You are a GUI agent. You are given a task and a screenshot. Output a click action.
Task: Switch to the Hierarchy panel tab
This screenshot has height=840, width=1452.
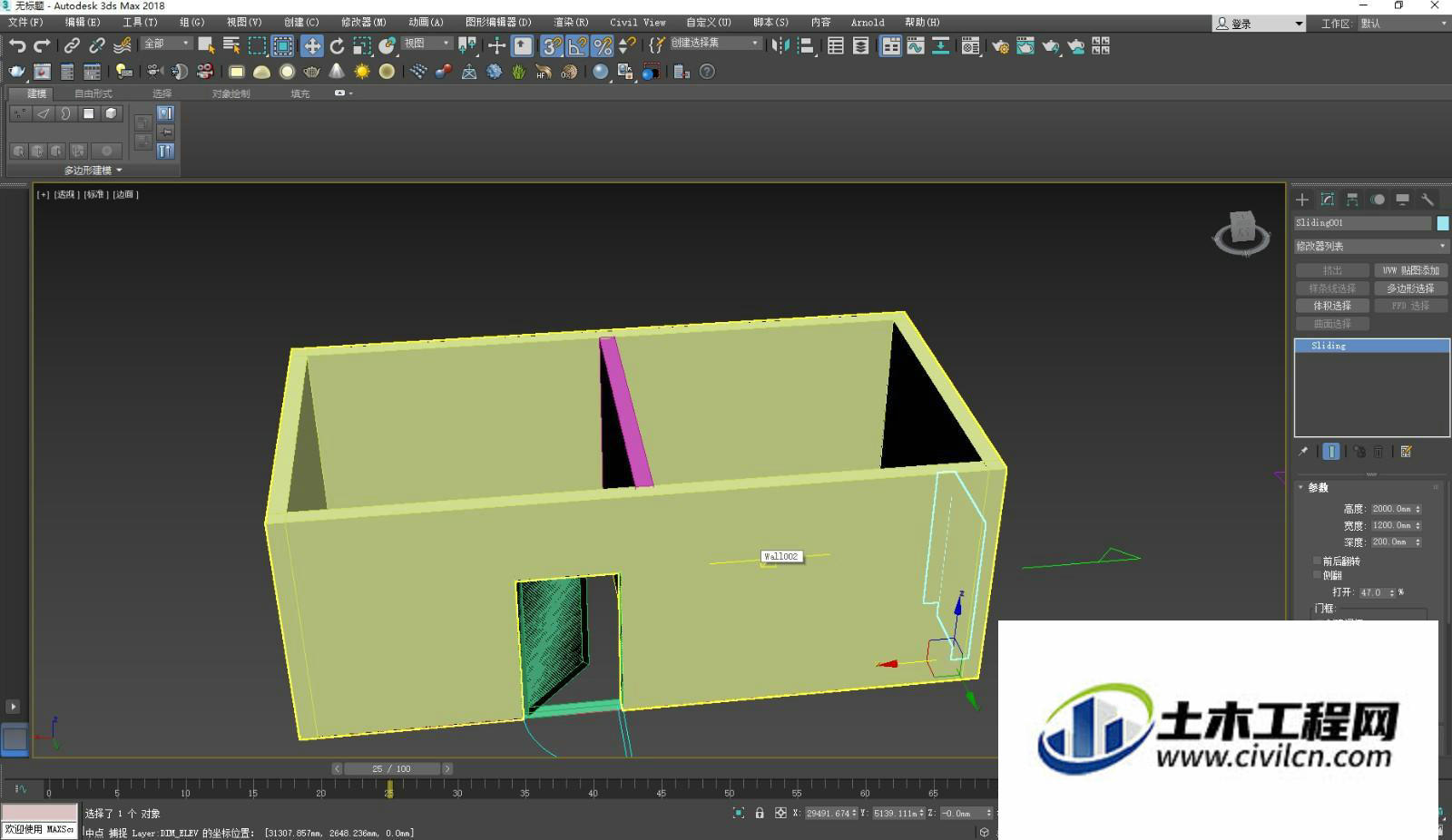pos(1352,200)
